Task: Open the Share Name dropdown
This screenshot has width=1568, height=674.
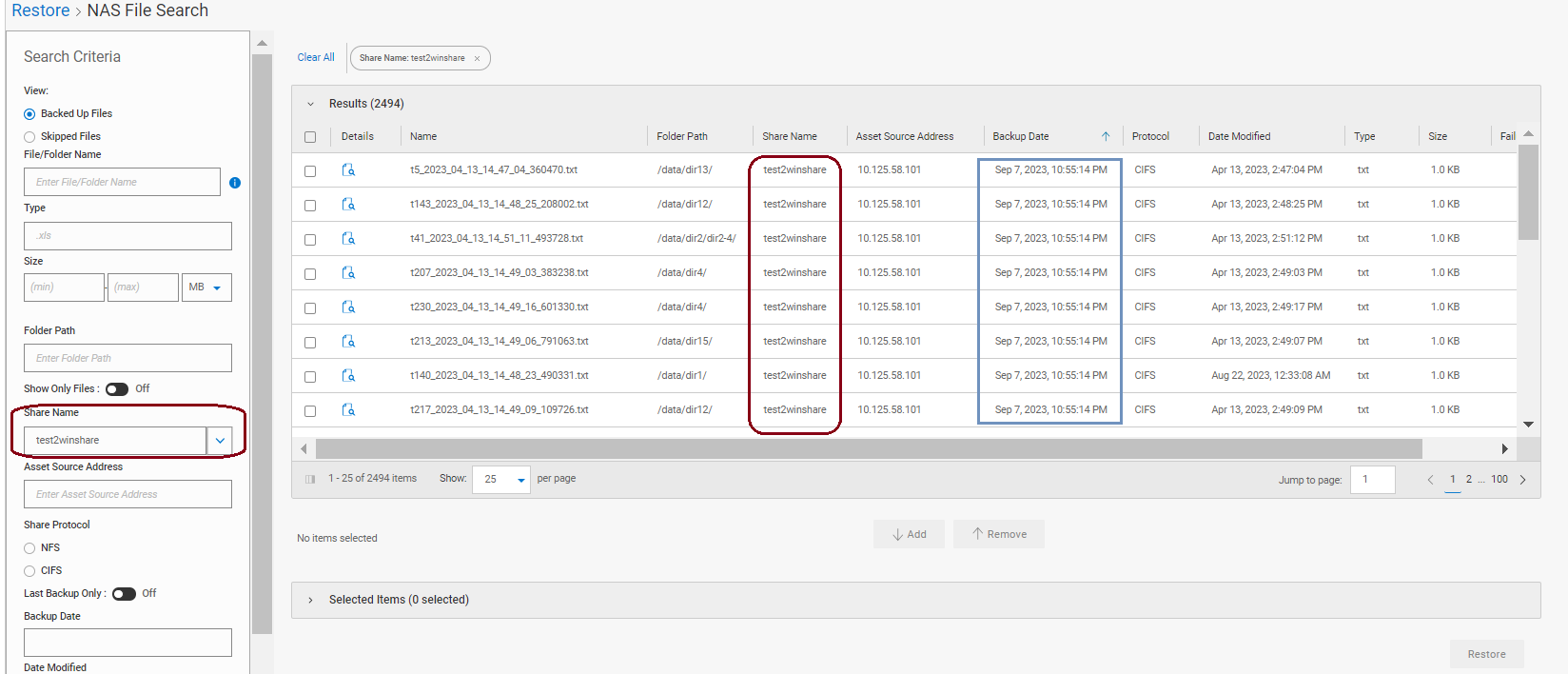Action: (220, 441)
